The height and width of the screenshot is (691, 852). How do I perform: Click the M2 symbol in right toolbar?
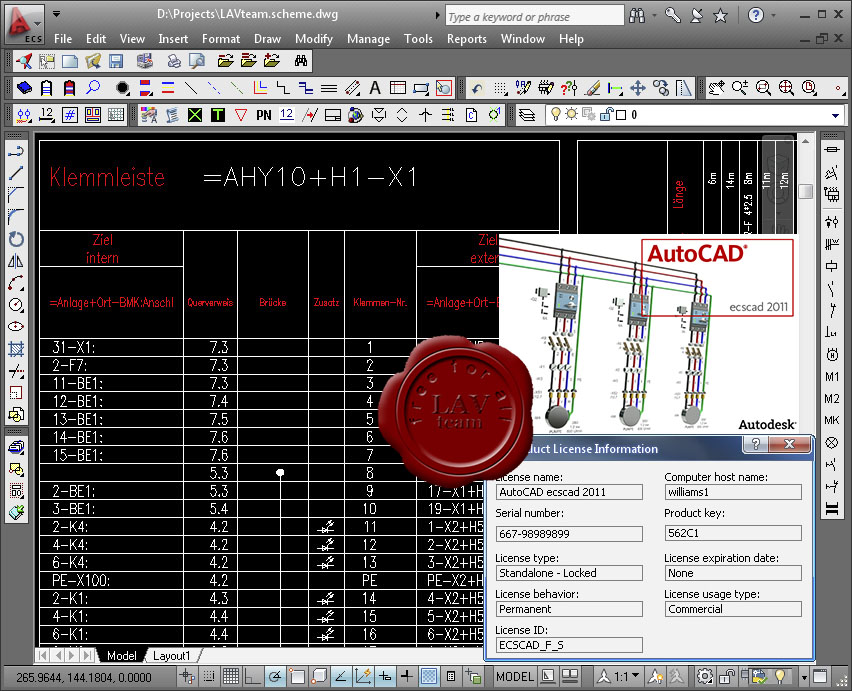(x=832, y=399)
